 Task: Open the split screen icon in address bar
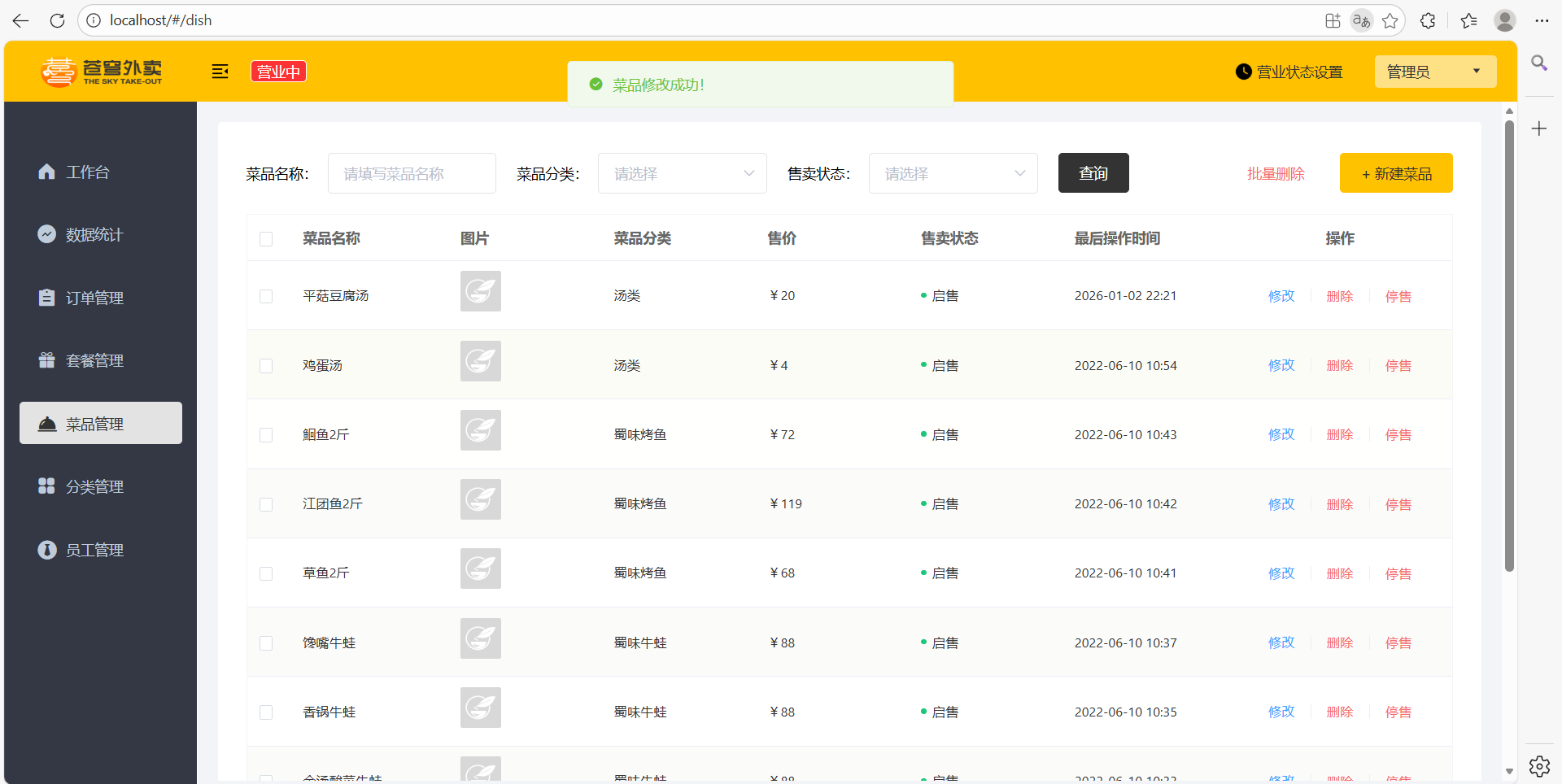click(x=1333, y=20)
